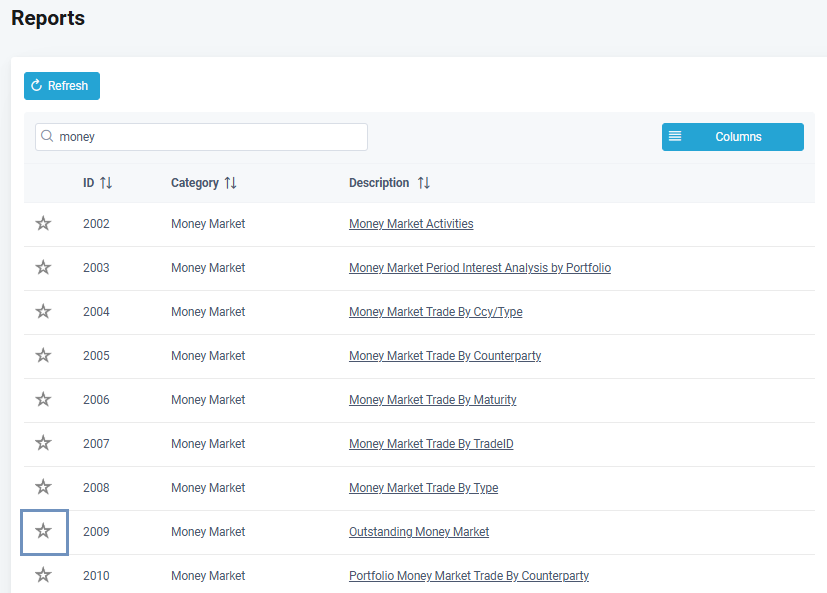Sort by Description column arrows

click(424, 183)
